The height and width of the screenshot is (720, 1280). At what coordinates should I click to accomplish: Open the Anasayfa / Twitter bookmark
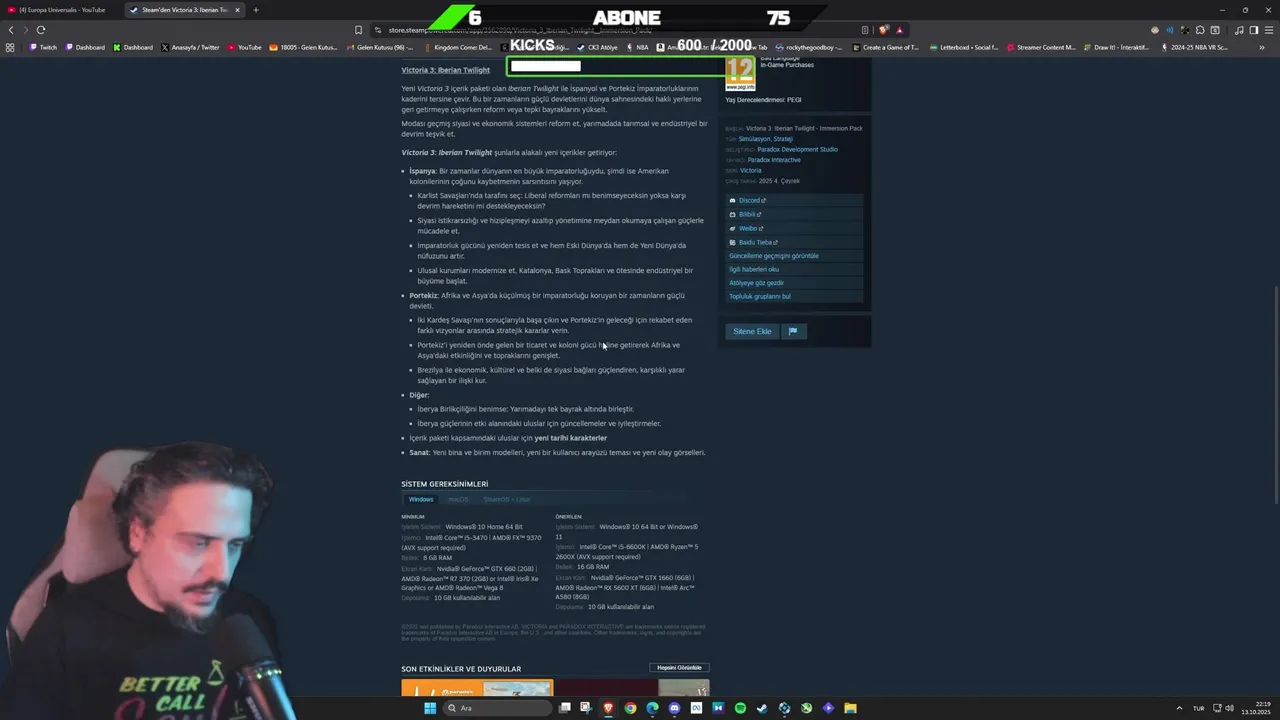pyautogui.click(x=189, y=47)
